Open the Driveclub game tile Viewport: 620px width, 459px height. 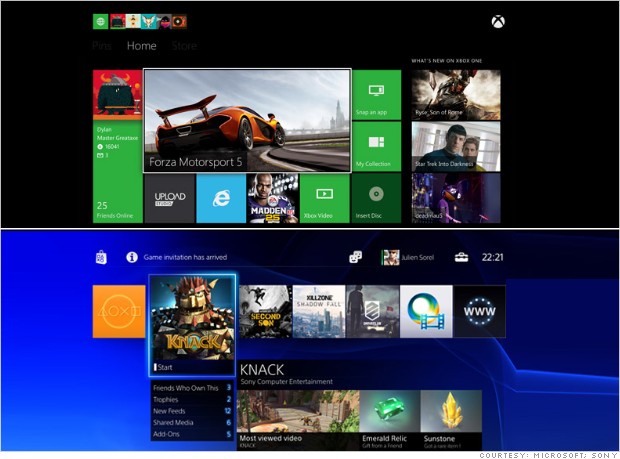pos(372,312)
